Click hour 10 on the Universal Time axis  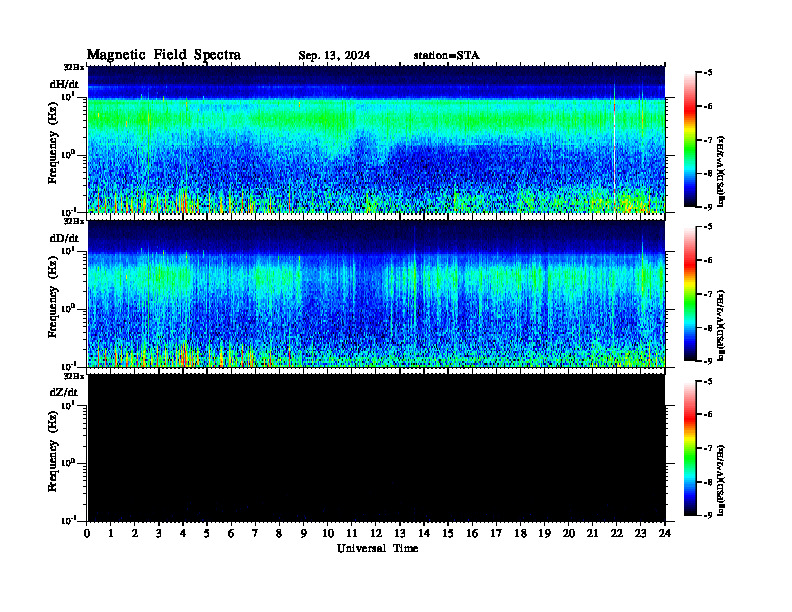[328, 533]
